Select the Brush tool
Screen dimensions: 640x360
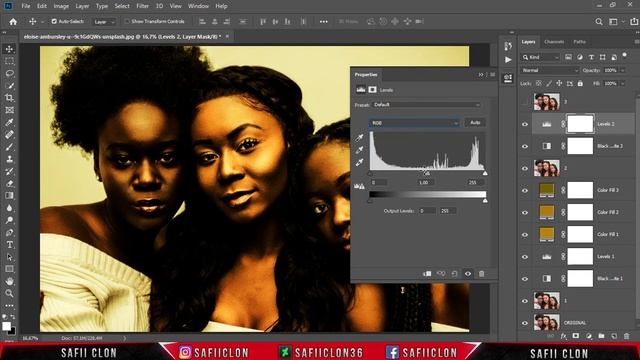tap(9, 147)
